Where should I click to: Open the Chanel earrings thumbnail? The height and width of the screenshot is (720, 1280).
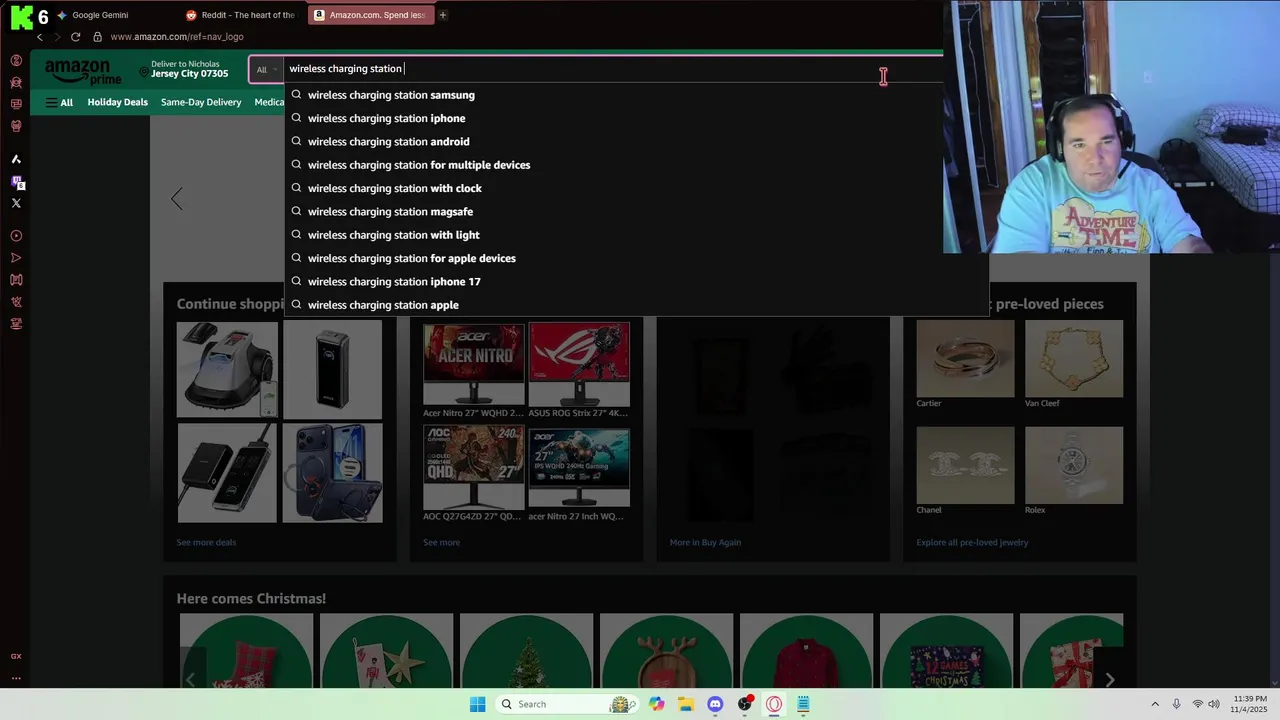click(x=965, y=465)
